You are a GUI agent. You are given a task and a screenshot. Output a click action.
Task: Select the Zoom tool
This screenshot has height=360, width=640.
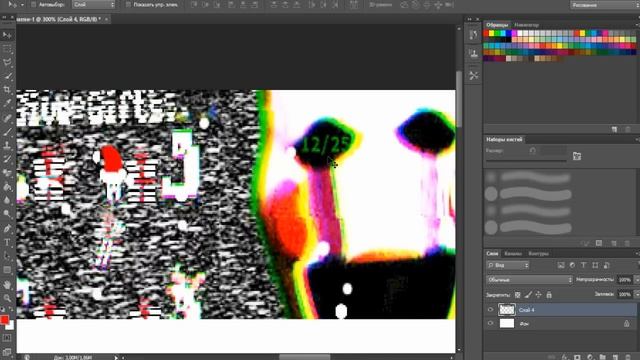pos(7,298)
